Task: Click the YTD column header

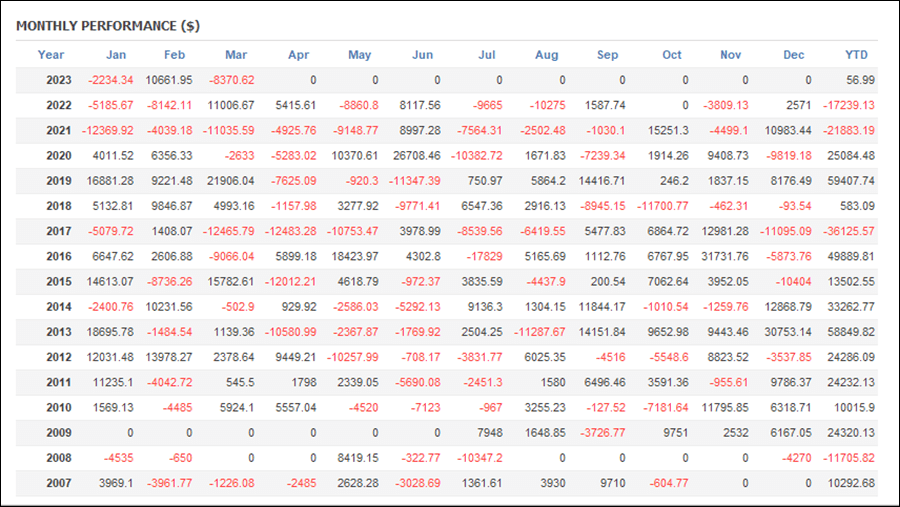Action: 856,55
